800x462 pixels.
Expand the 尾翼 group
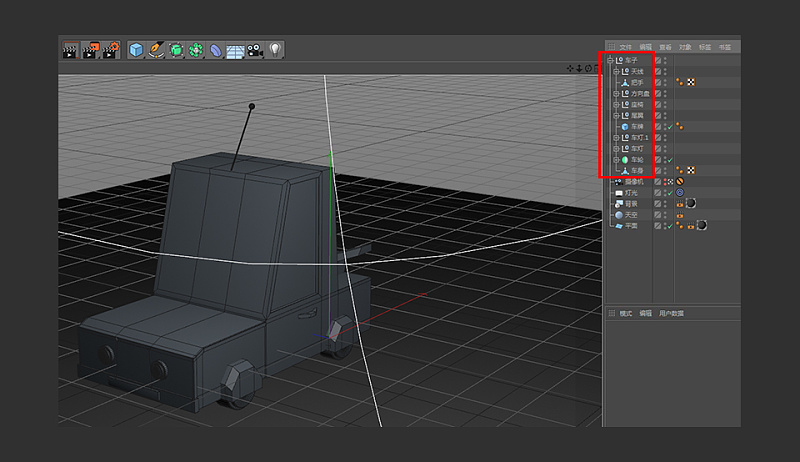tap(616, 115)
